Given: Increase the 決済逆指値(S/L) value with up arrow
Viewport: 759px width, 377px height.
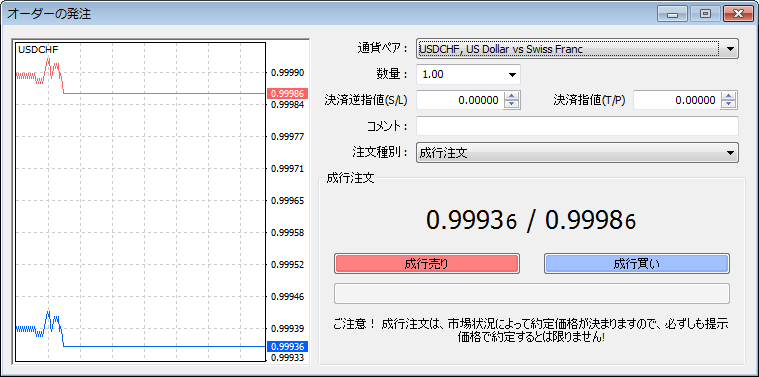Looking at the screenshot, I should (512, 96).
